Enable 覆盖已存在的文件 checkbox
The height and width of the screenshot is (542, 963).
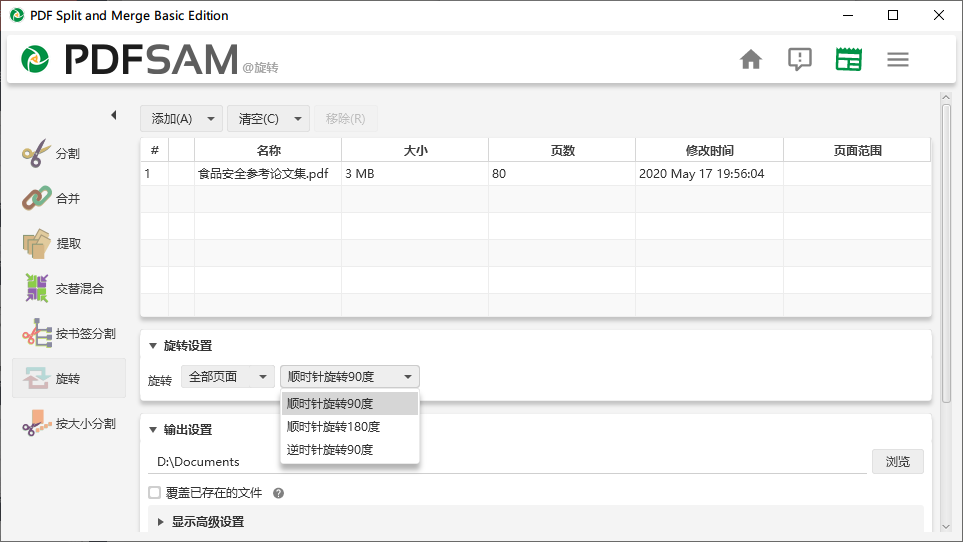point(155,492)
